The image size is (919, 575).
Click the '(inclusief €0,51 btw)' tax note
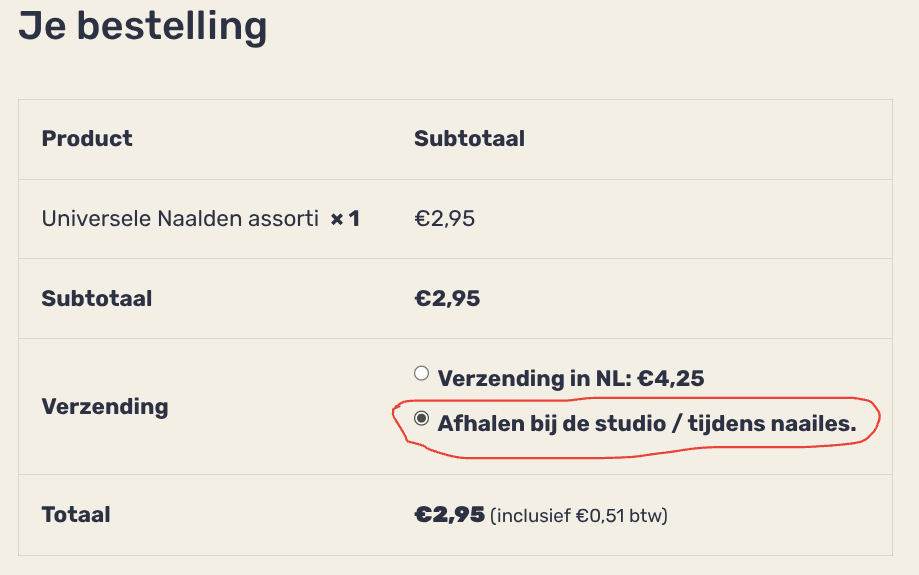click(x=578, y=516)
